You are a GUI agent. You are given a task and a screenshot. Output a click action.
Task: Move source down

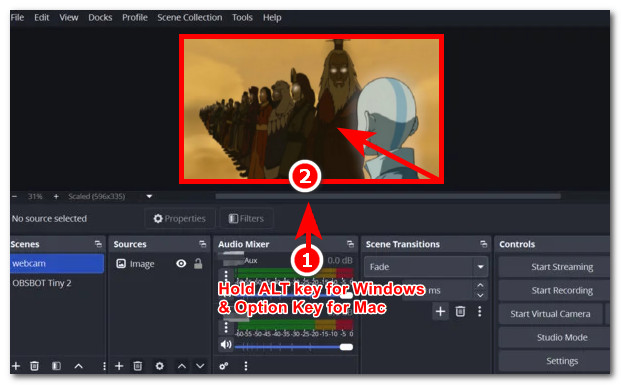coord(200,366)
